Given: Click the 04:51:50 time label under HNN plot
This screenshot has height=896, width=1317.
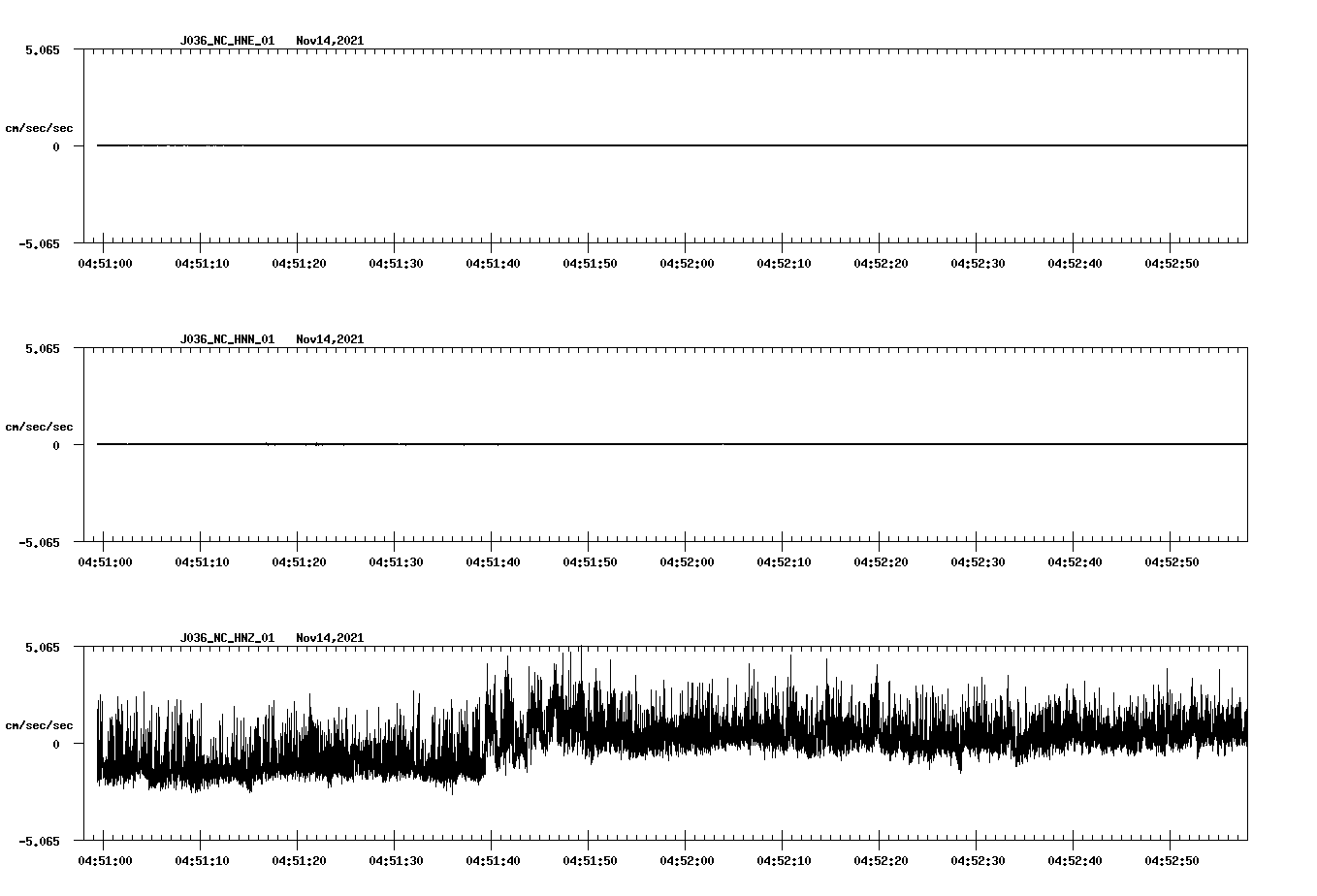Looking at the screenshot, I should coord(590,562).
